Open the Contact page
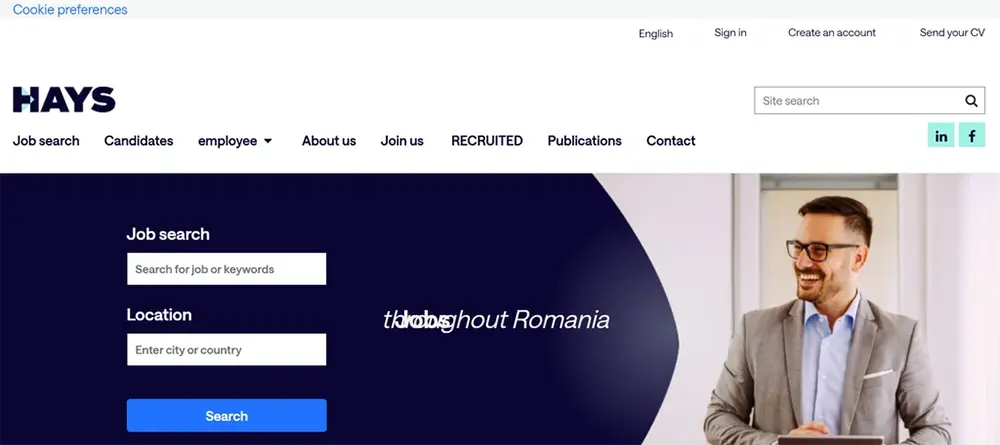 click(671, 141)
